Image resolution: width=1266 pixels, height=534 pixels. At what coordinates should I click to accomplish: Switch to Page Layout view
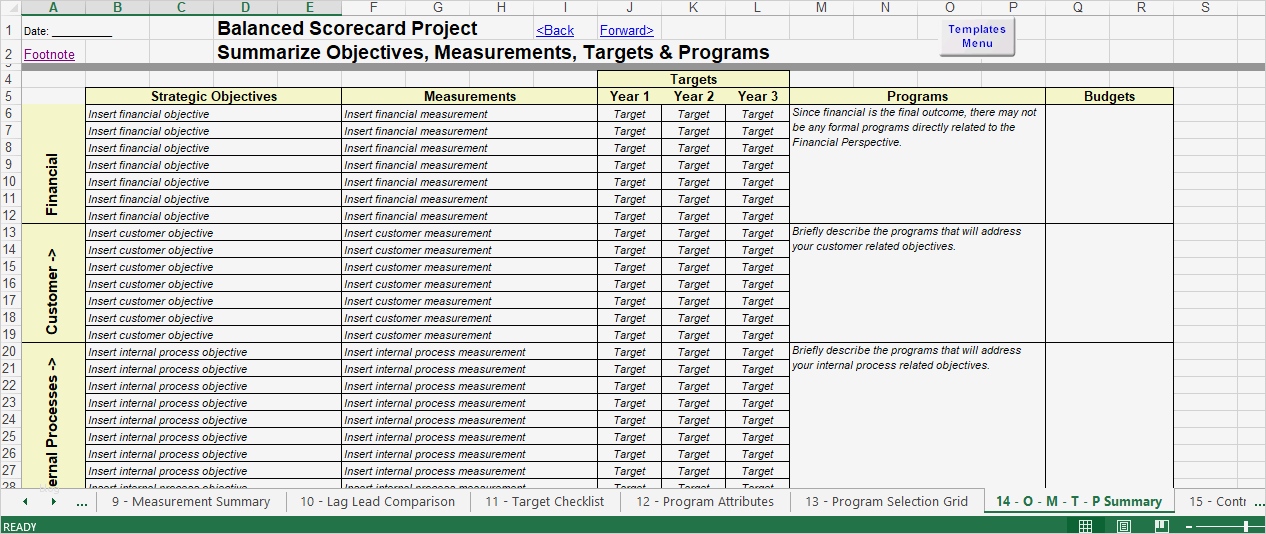(x=1123, y=526)
